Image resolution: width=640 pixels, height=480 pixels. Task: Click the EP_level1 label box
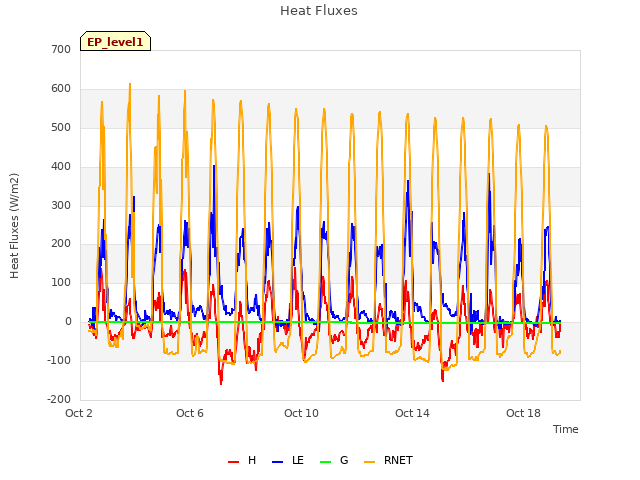pyautogui.click(x=116, y=41)
